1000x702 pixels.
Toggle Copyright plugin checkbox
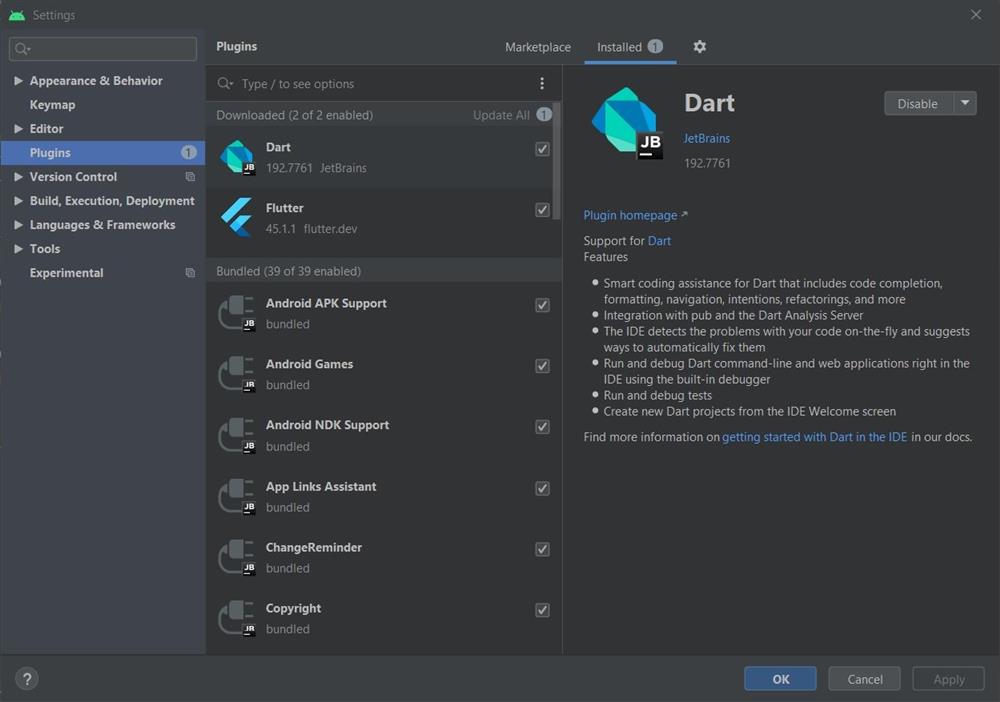[x=542, y=610]
